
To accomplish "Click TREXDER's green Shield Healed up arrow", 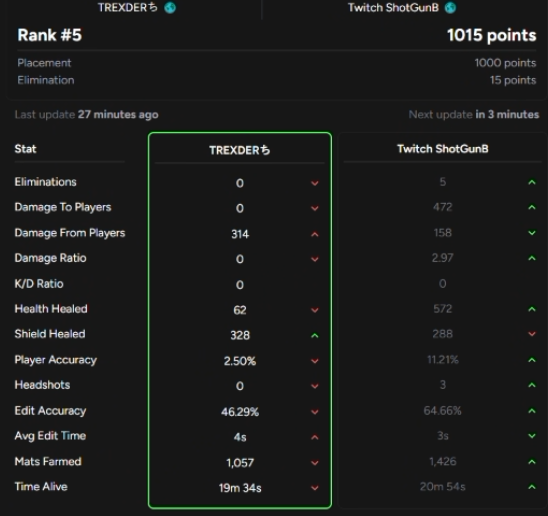I will 315,336.
